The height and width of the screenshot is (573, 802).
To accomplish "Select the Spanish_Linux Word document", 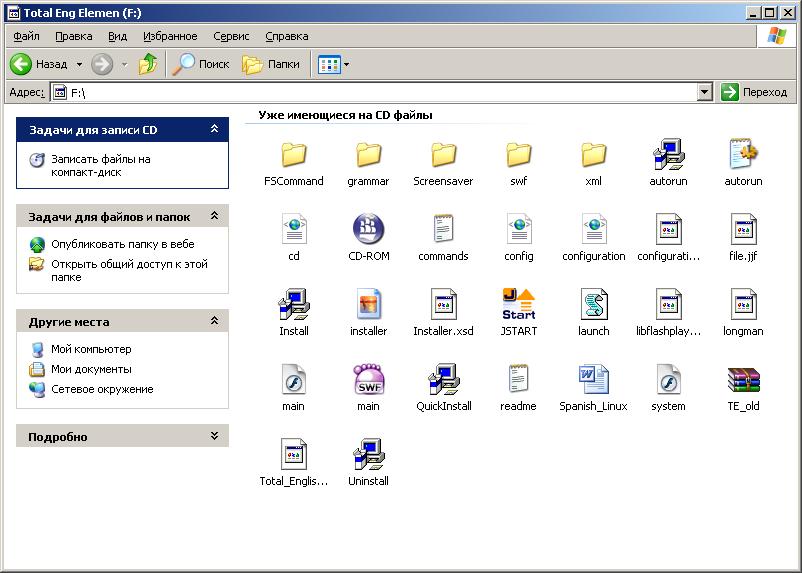I will point(593,379).
